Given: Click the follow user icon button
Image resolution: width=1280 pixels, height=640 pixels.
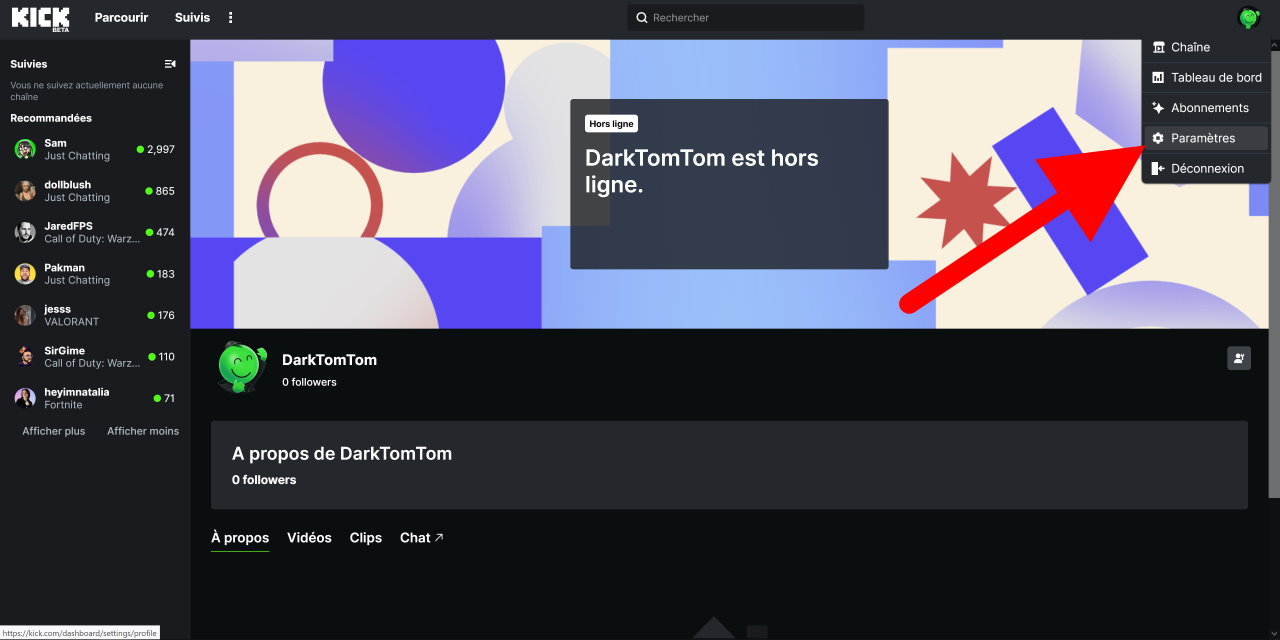Looking at the screenshot, I should click(1239, 358).
